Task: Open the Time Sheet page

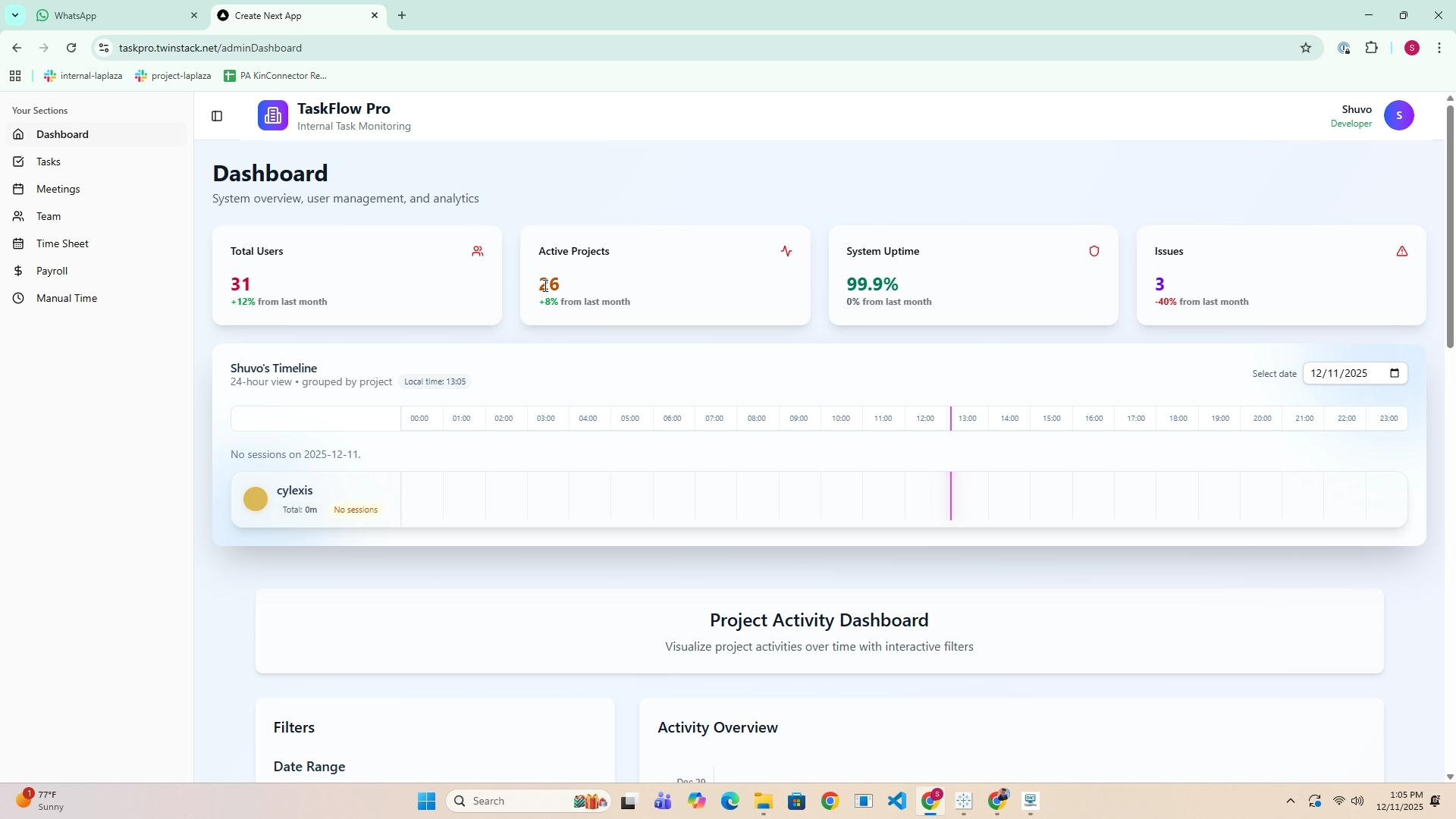Action: click(62, 244)
